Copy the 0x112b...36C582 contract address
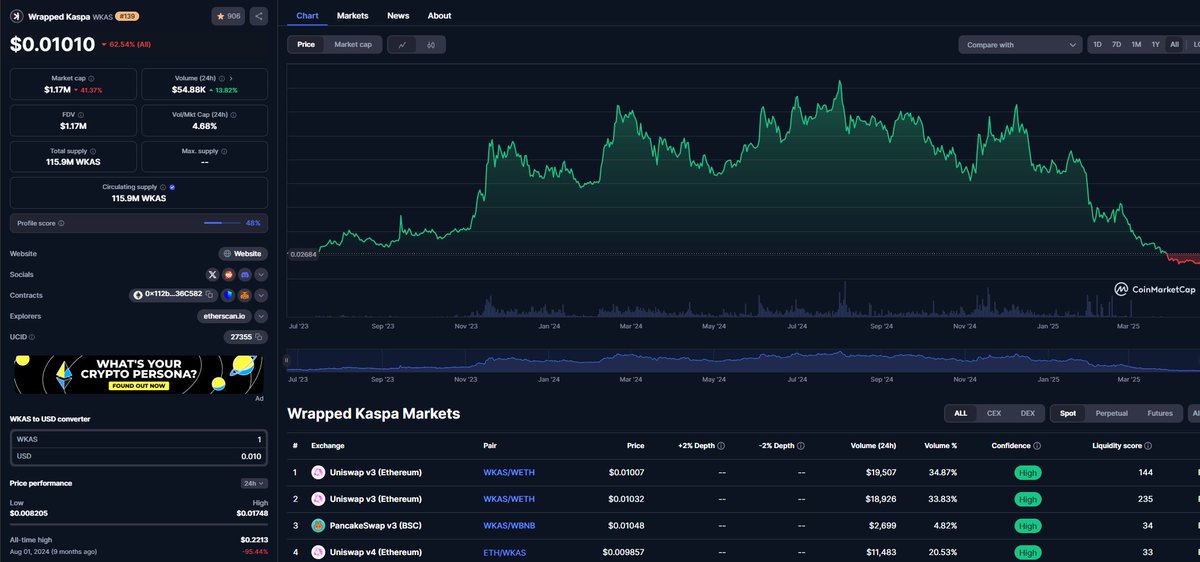The image size is (1200, 562). pos(211,295)
